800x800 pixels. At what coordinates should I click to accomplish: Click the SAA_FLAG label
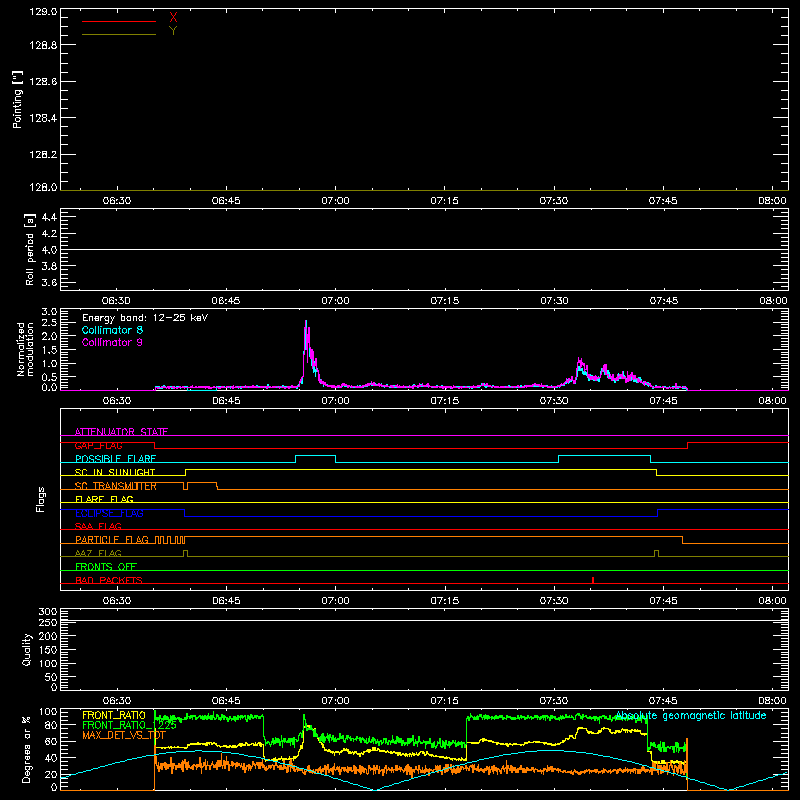98,526
